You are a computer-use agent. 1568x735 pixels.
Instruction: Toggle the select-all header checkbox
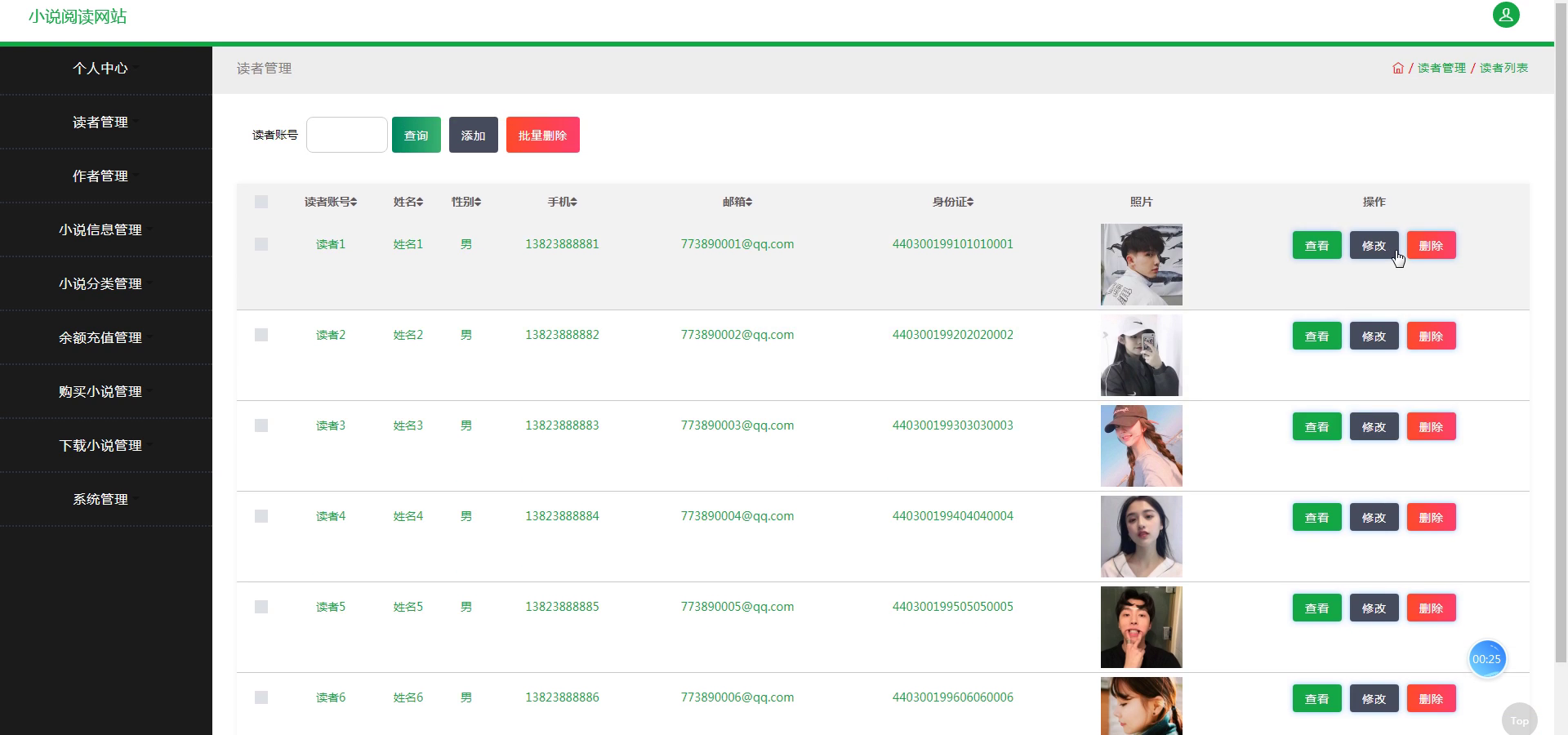click(x=261, y=202)
